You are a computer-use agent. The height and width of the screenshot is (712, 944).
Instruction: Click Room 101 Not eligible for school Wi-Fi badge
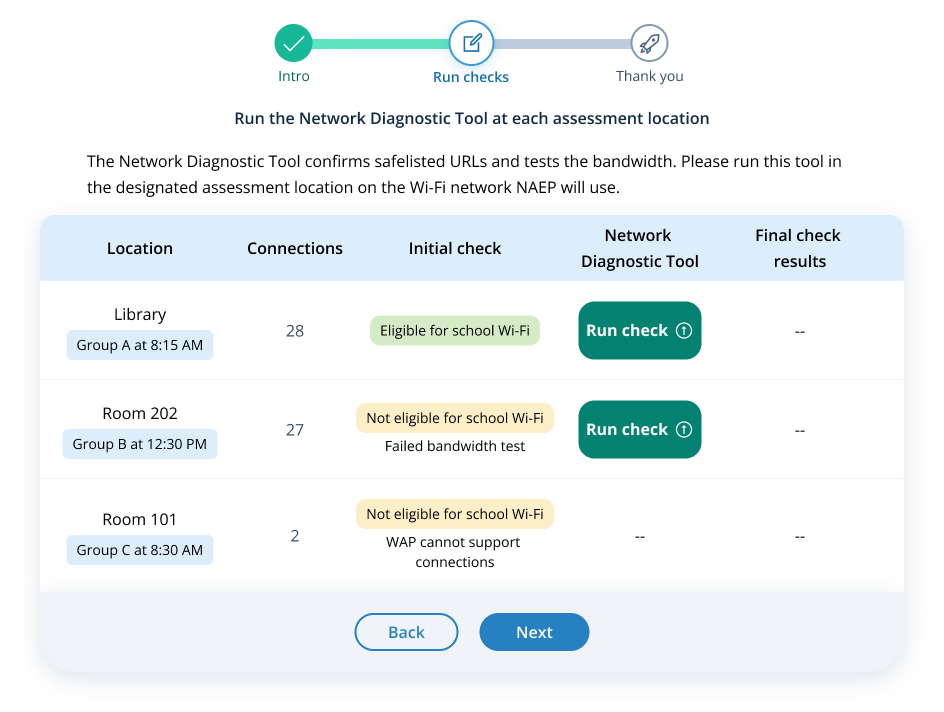pos(455,514)
